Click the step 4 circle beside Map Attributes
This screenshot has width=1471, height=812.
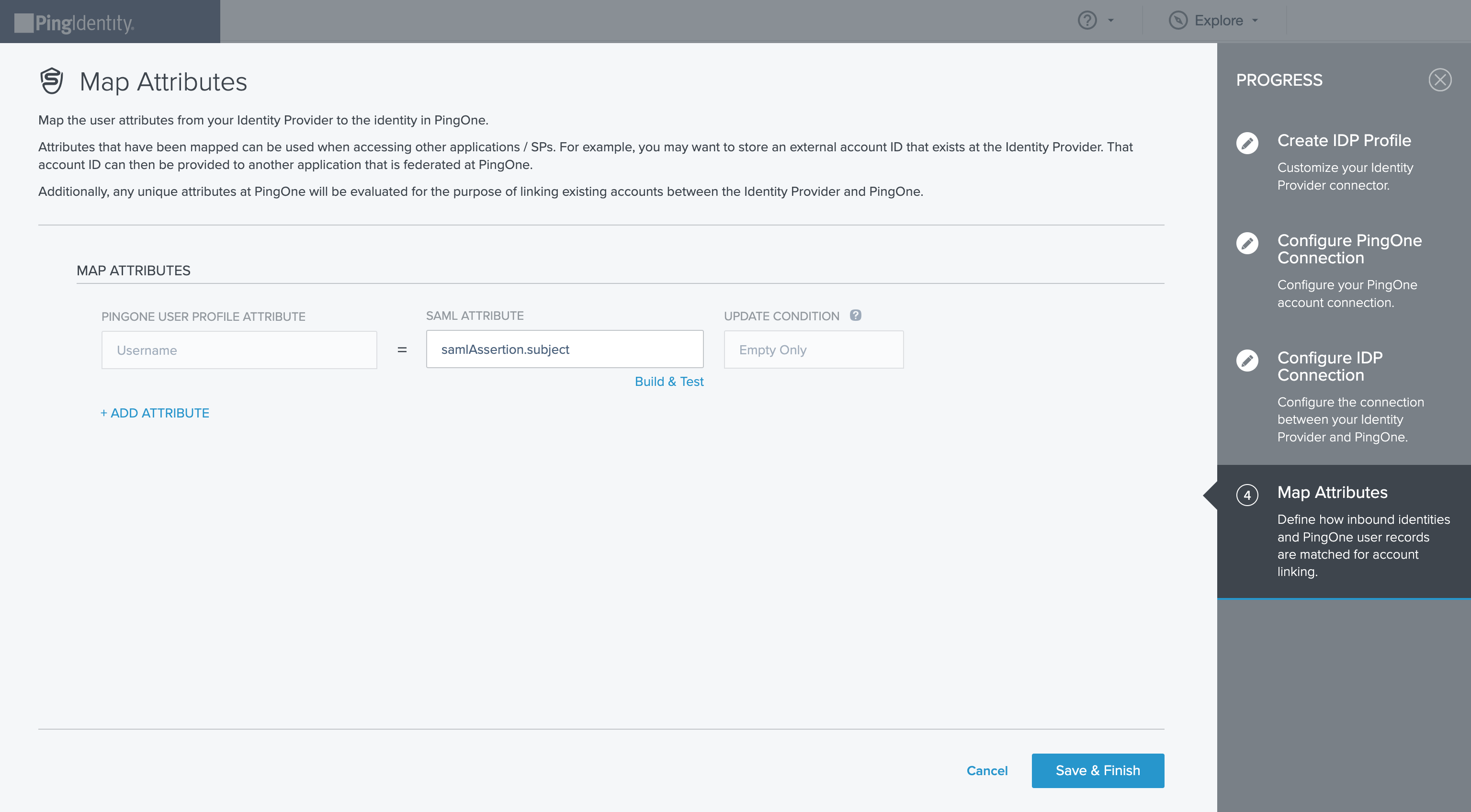[x=1248, y=495]
